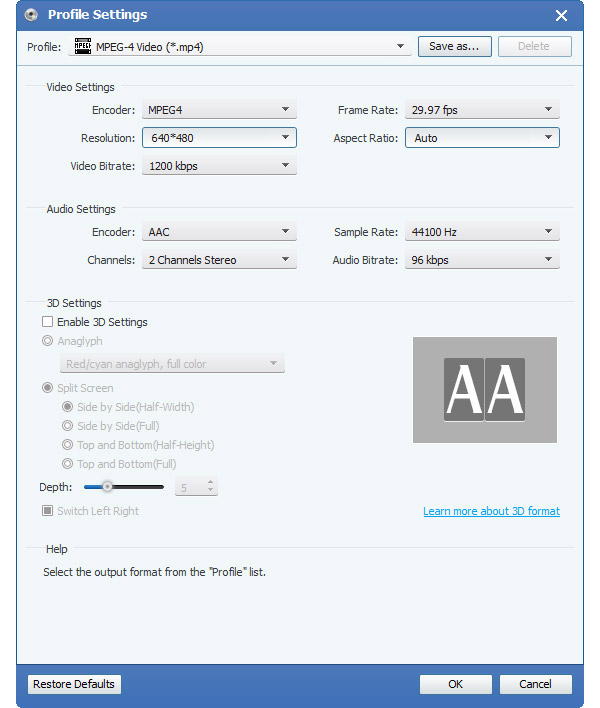Image resolution: width=600 pixels, height=708 pixels.
Task: Enable 3D Settings checkbox
Action: [47, 322]
